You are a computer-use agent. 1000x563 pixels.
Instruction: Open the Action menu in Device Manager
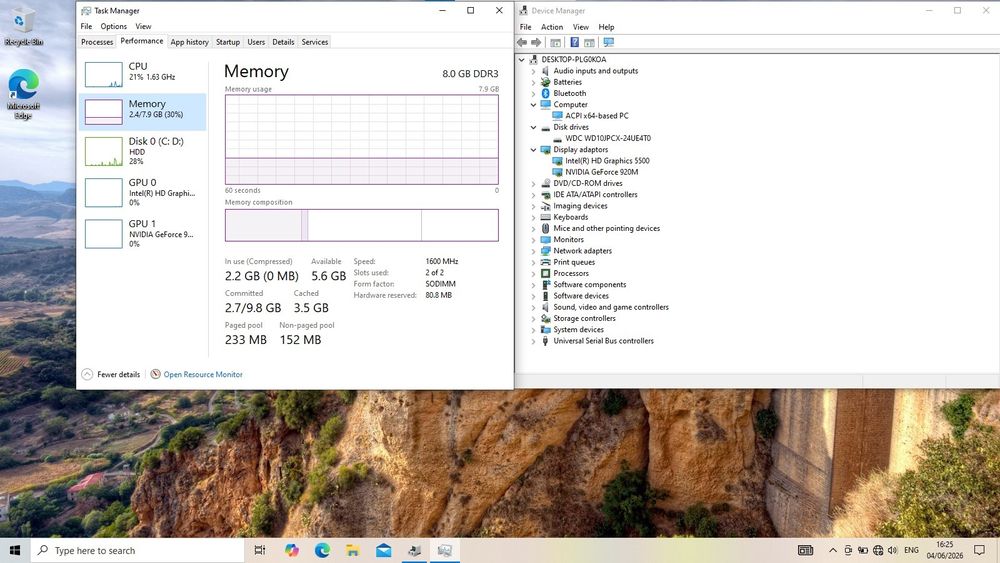[x=552, y=27]
